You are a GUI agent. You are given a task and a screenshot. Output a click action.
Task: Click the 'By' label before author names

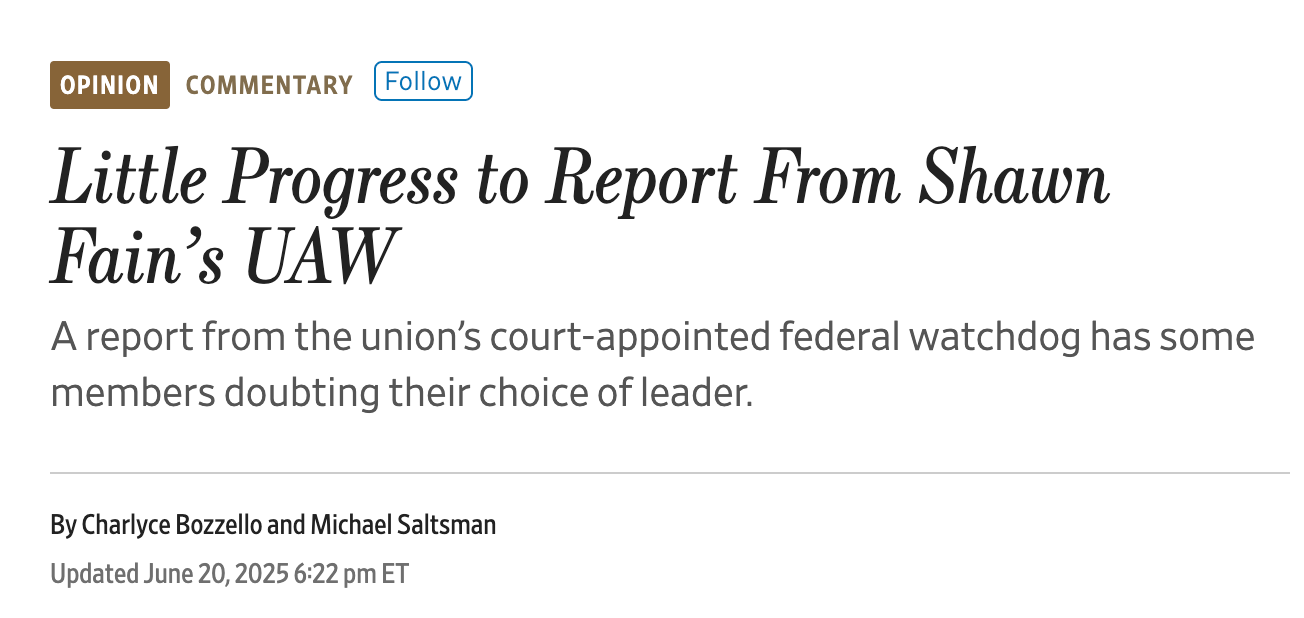point(62,523)
